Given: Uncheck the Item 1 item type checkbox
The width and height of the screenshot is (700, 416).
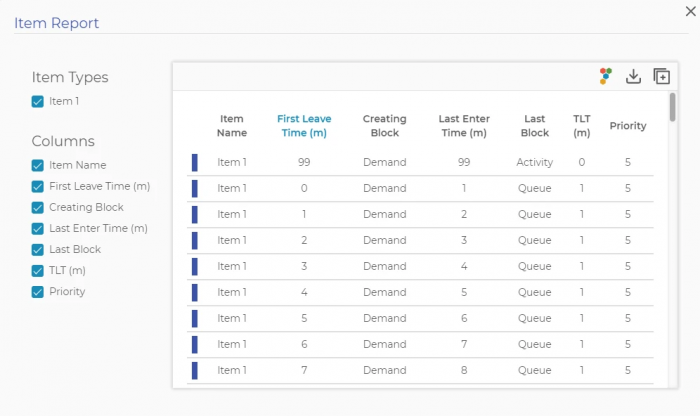Looking at the screenshot, I should (38, 102).
